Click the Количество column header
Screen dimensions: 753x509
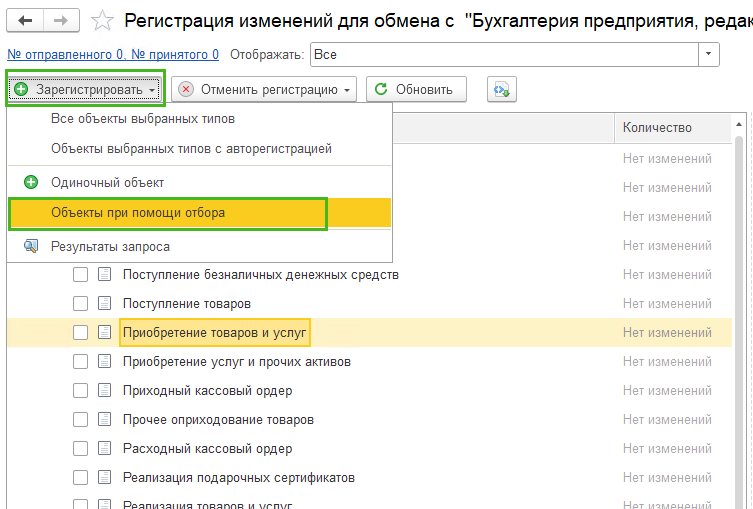672,128
